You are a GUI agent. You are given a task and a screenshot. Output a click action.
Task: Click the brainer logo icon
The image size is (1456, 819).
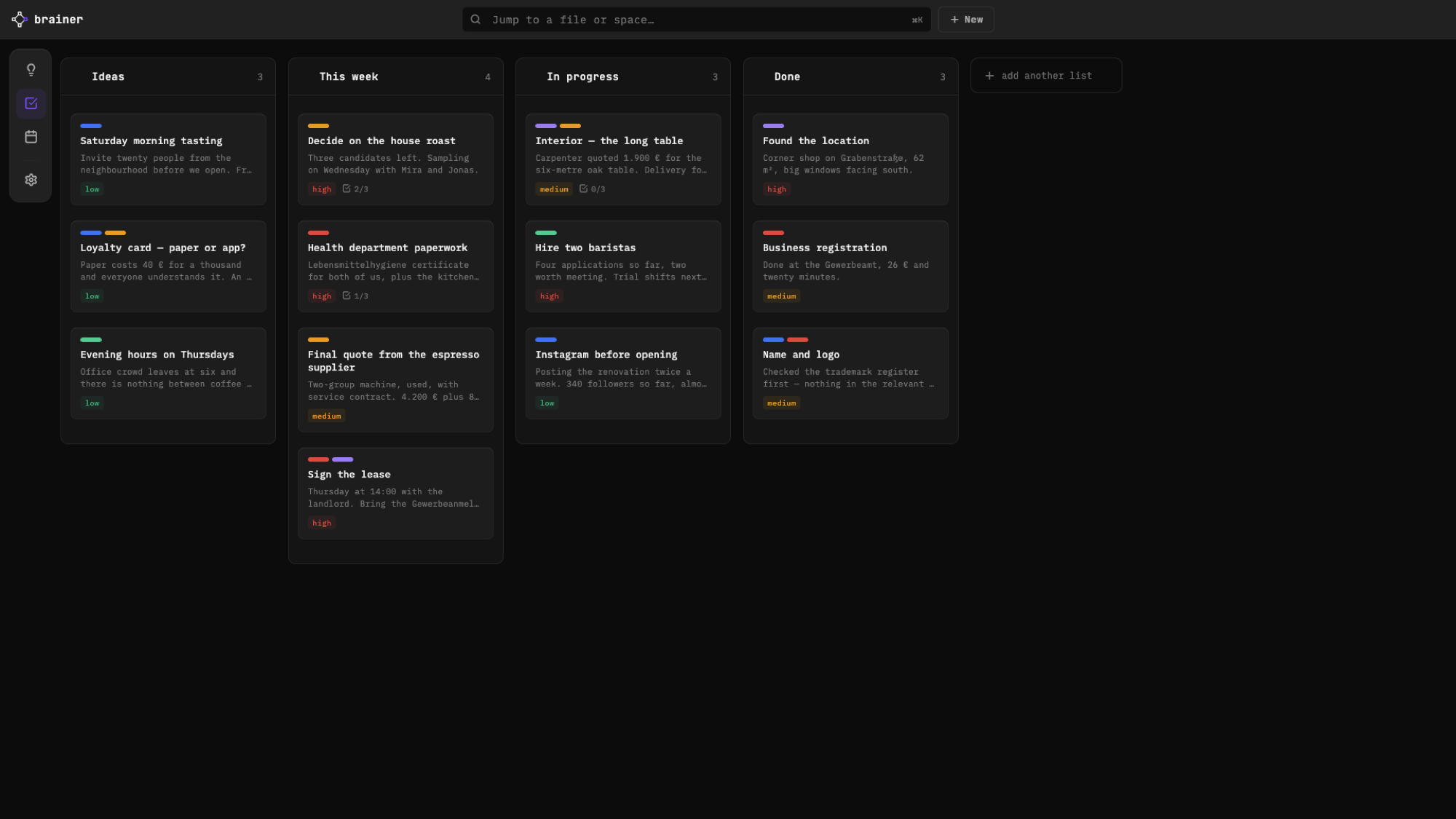[20, 20]
